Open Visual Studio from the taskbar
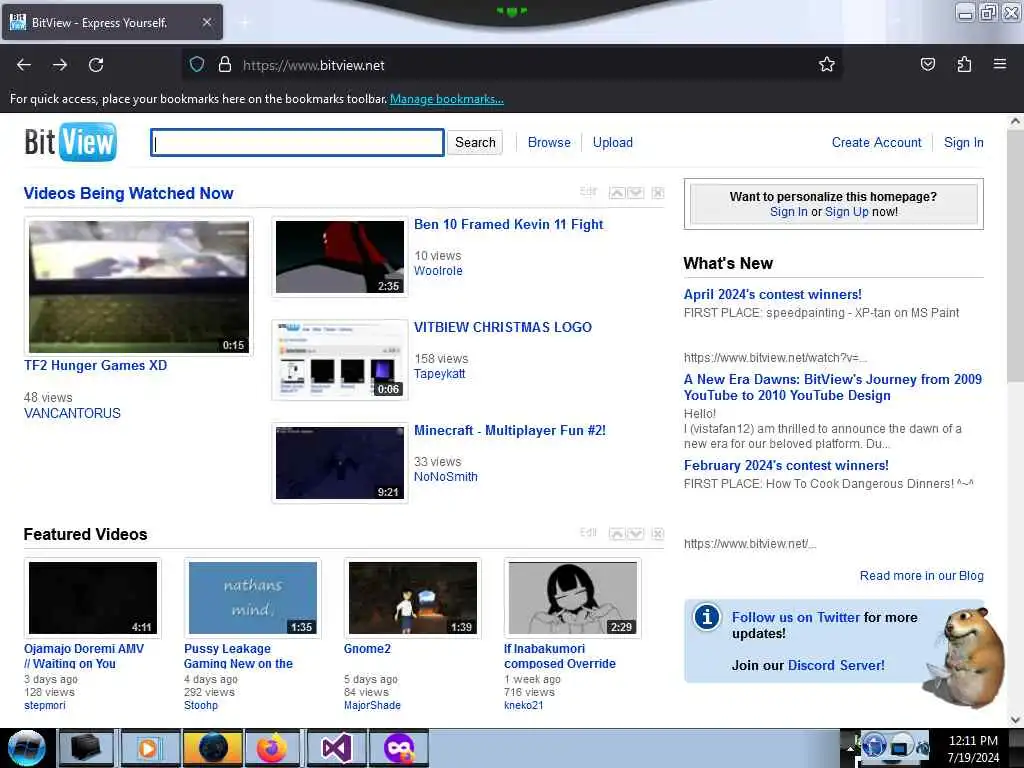 coord(336,748)
